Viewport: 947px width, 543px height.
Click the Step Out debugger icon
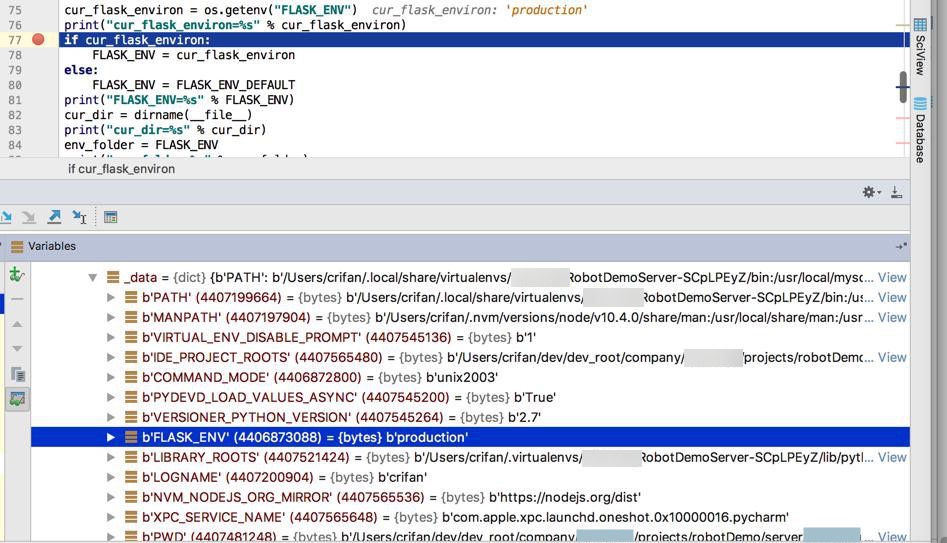[x=54, y=217]
